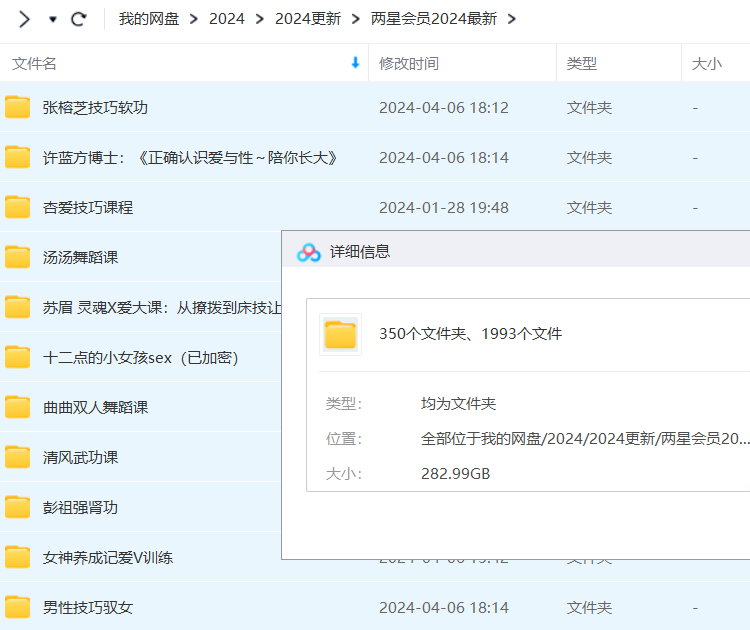
Task: Click the 彭祖强肾功 folder icon
Action: pos(18,507)
